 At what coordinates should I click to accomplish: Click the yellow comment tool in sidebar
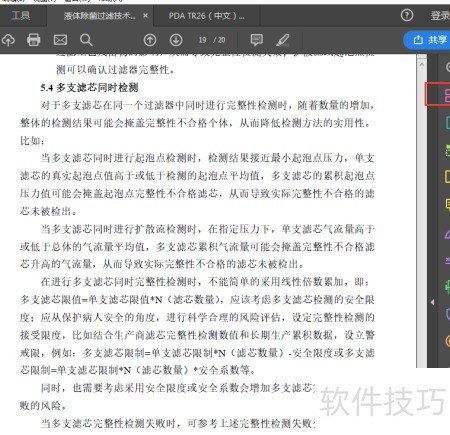pos(447,204)
